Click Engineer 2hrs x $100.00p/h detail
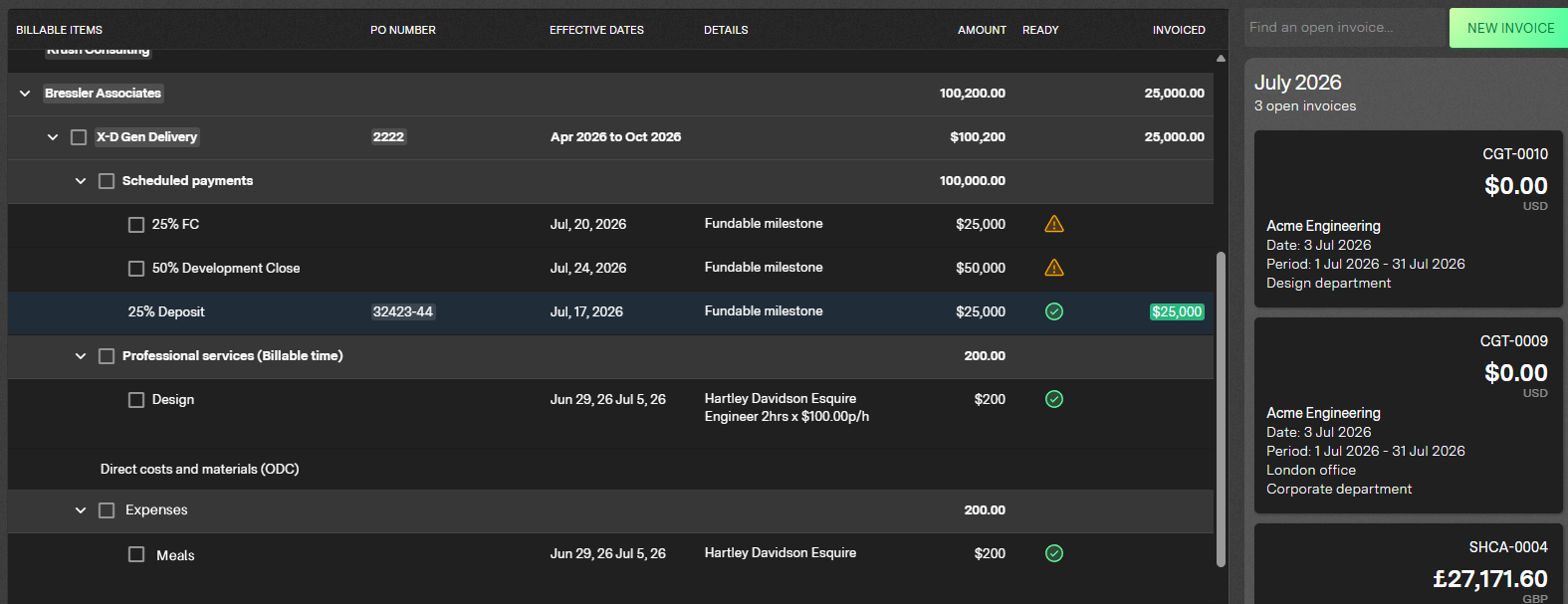 786,417
